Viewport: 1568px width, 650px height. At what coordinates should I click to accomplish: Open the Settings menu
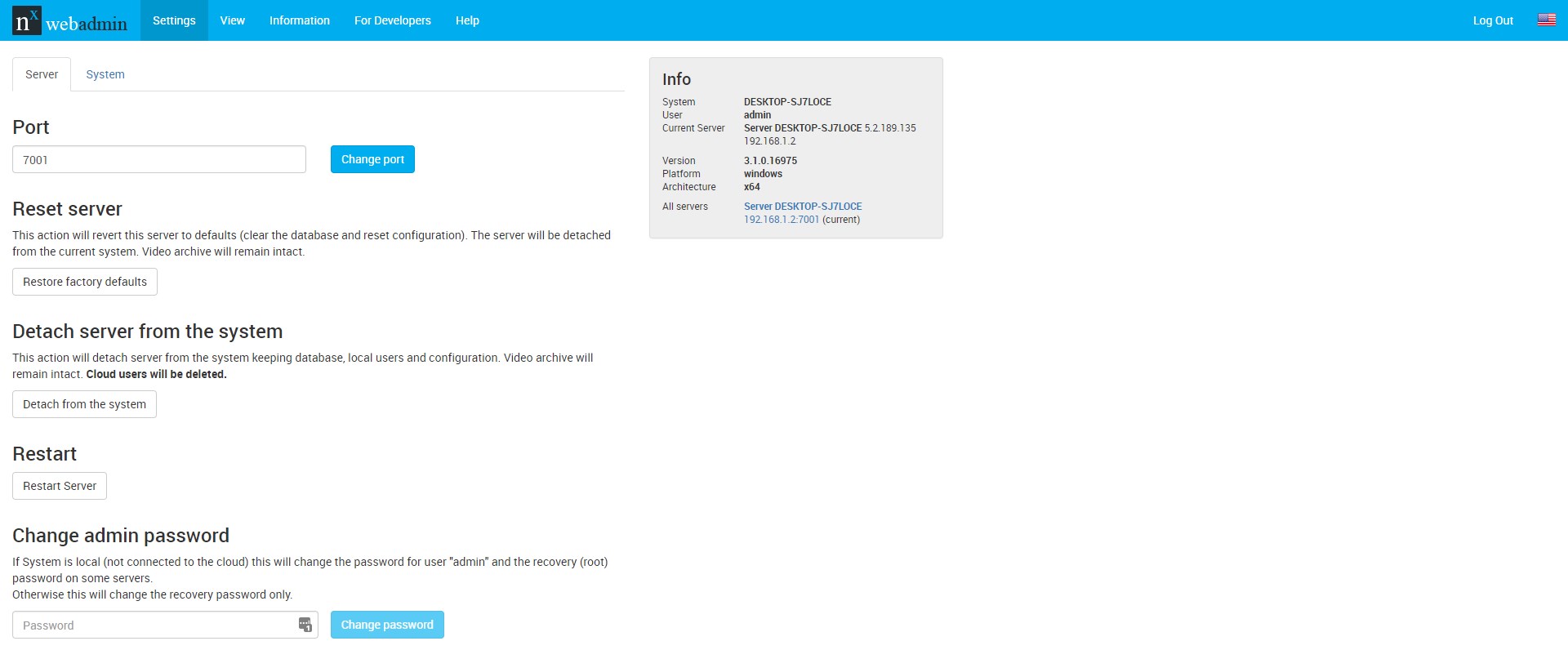(x=174, y=20)
